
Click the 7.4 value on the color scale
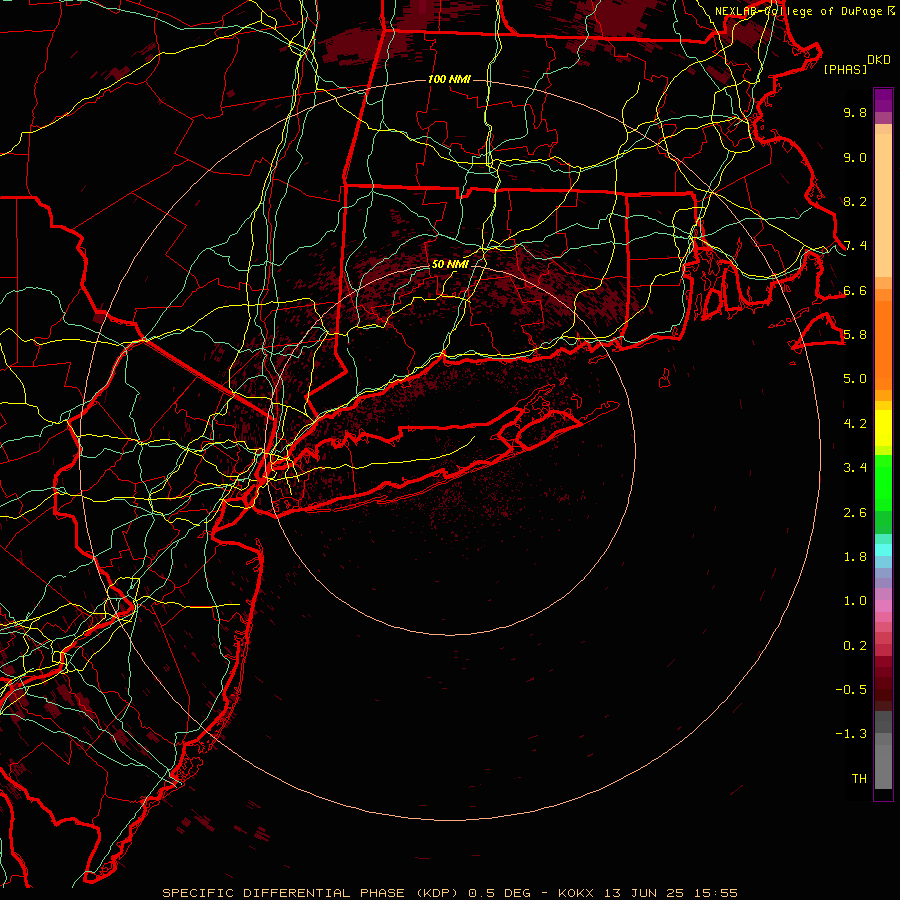click(855, 246)
